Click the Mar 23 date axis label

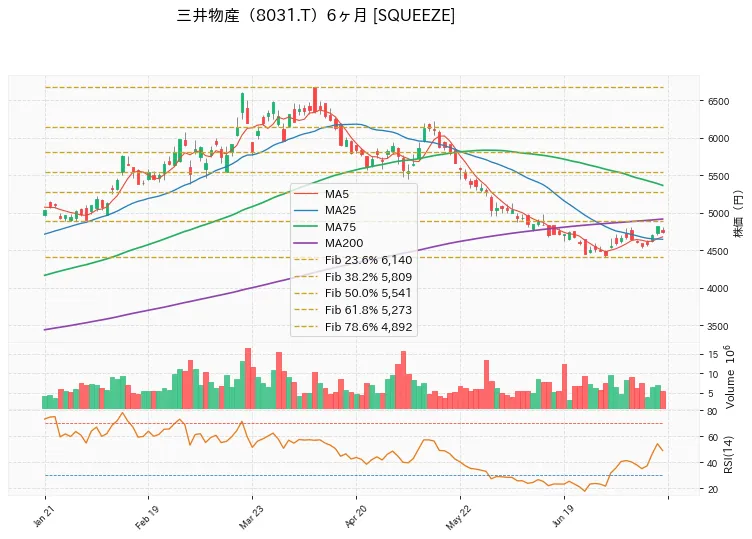click(x=250, y=517)
